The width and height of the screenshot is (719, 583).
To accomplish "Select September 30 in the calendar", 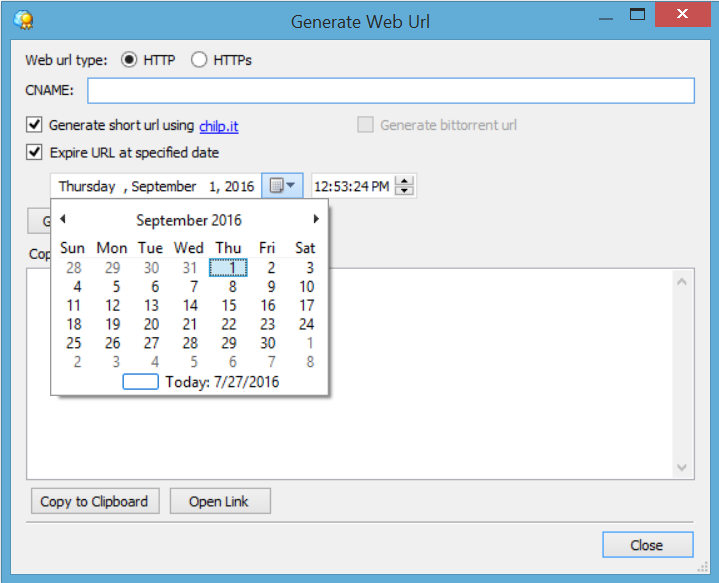I will point(267,343).
